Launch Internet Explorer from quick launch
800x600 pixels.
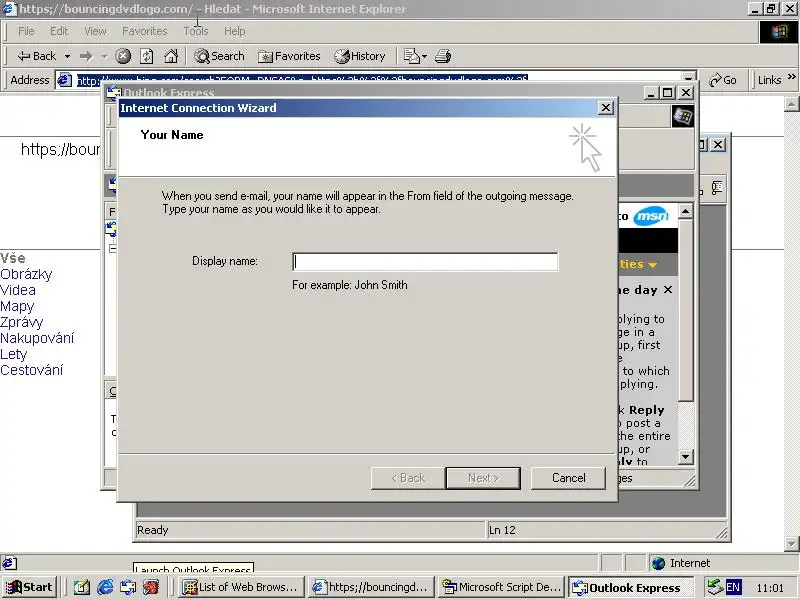pyautogui.click(x=105, y=588)
